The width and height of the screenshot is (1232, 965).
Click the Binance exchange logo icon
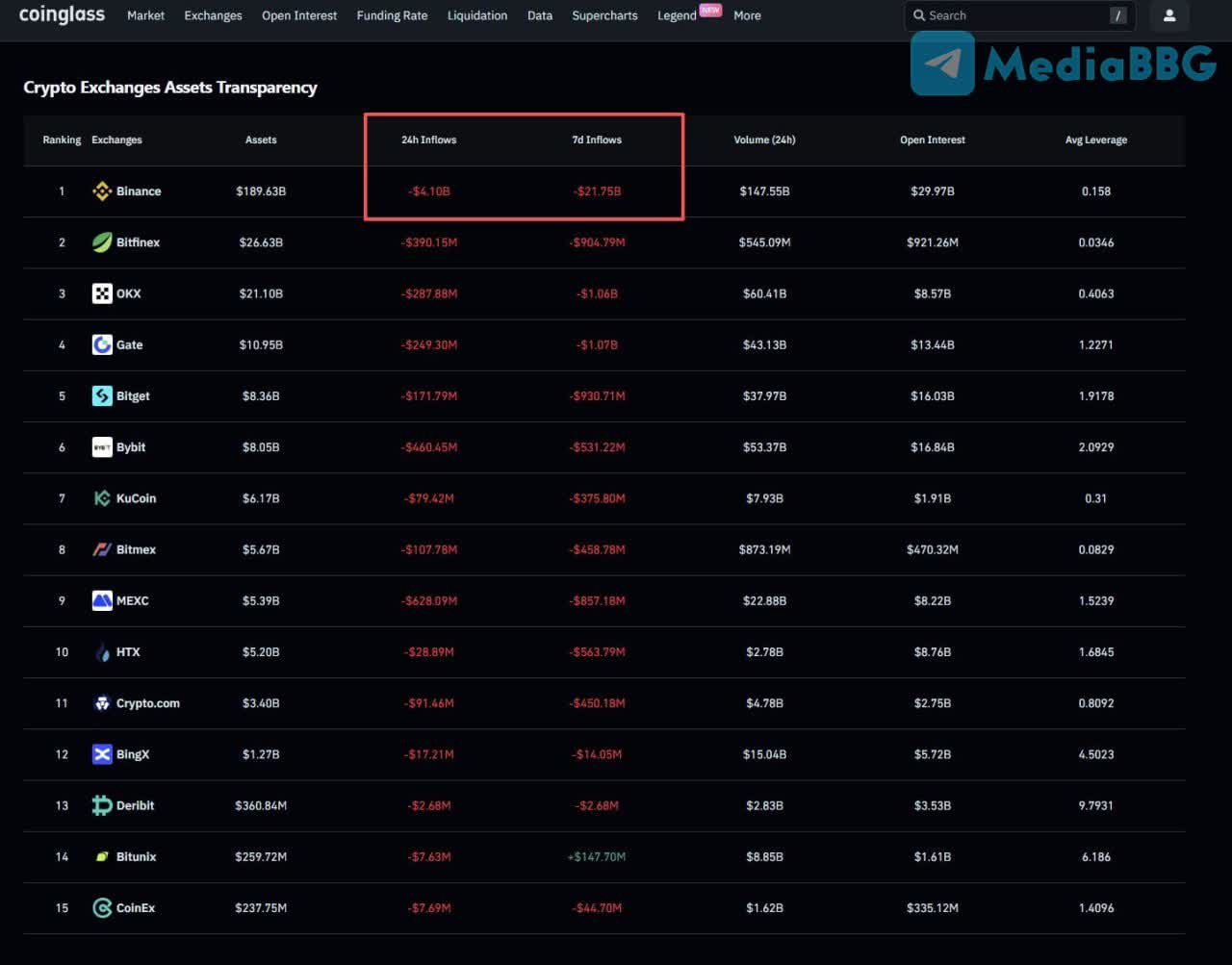point(102,191)
